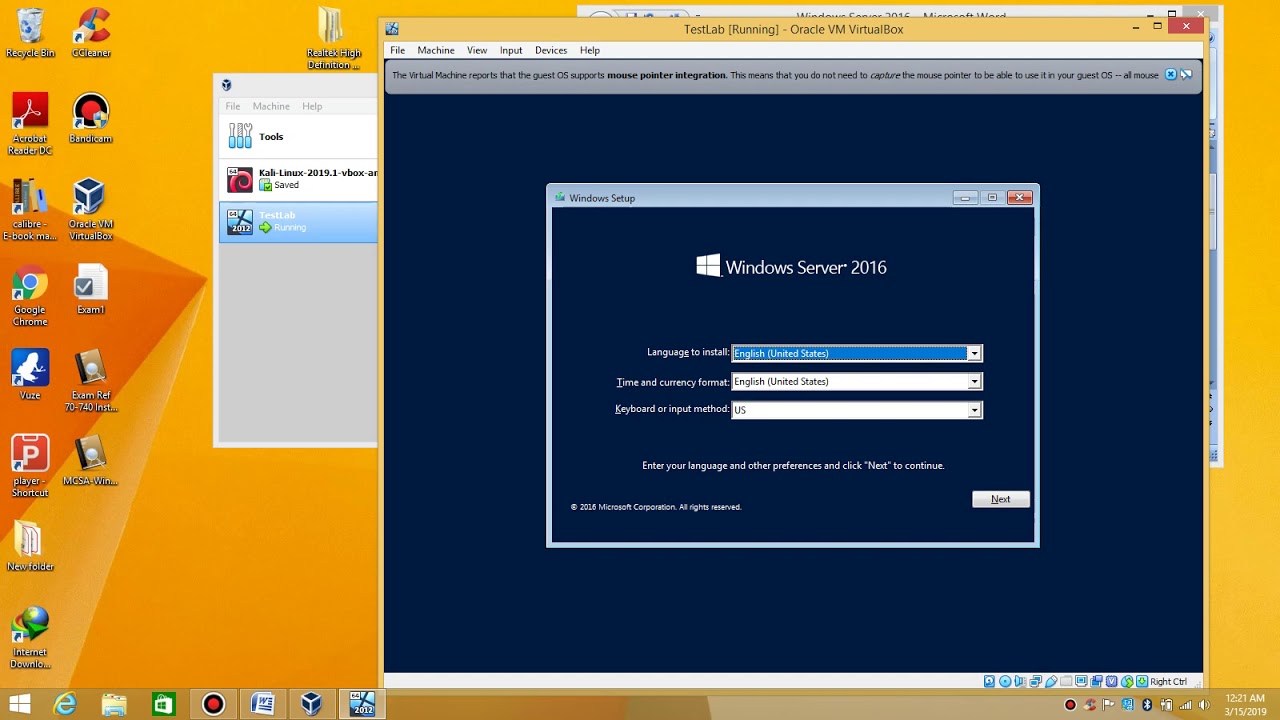Click the recording status icon in VM bar
The height and width of the screenshot is (720, 1280).
[x=1096, y=681]
